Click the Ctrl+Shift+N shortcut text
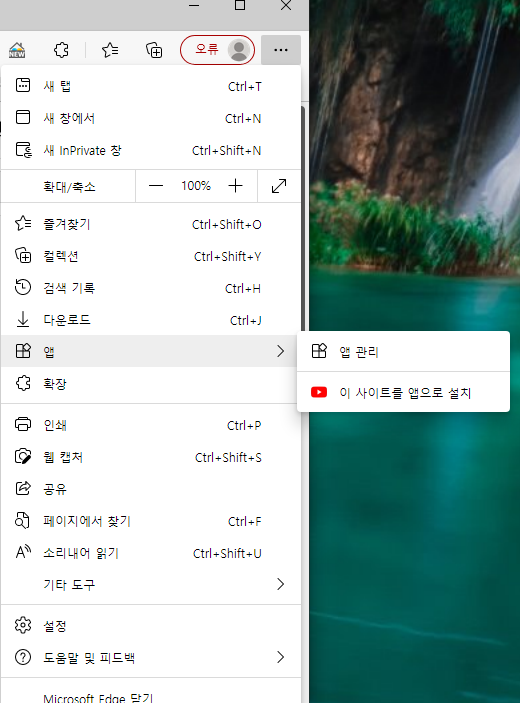The width and height of the screenshot is (520, 703). [226, 150]
